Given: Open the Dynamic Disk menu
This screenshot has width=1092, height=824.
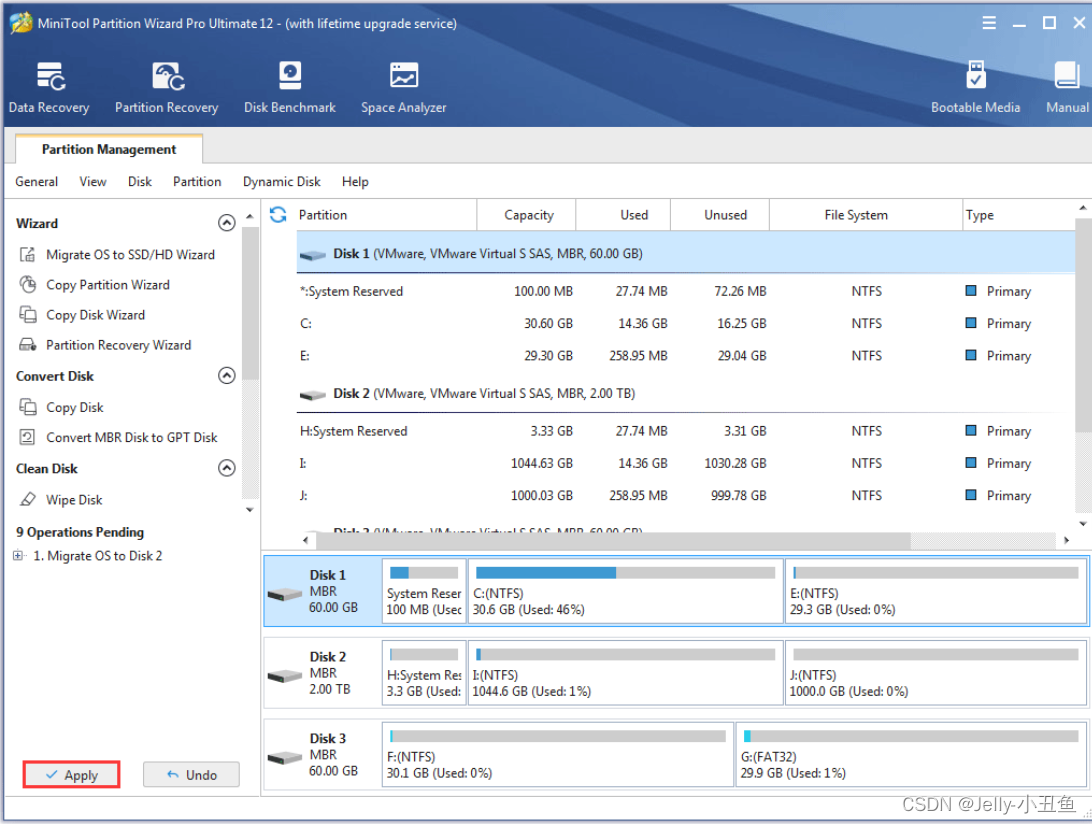Looking at the screenshot, I should (x=281, y=181).
